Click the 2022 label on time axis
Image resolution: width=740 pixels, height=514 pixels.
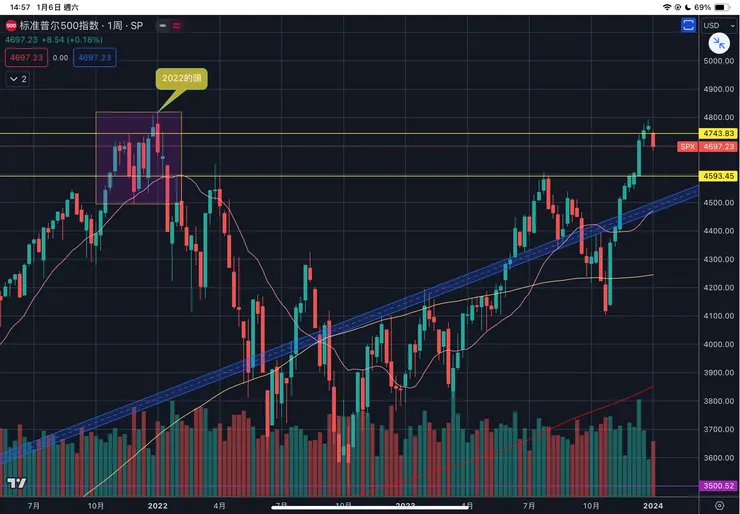point(156,506)
